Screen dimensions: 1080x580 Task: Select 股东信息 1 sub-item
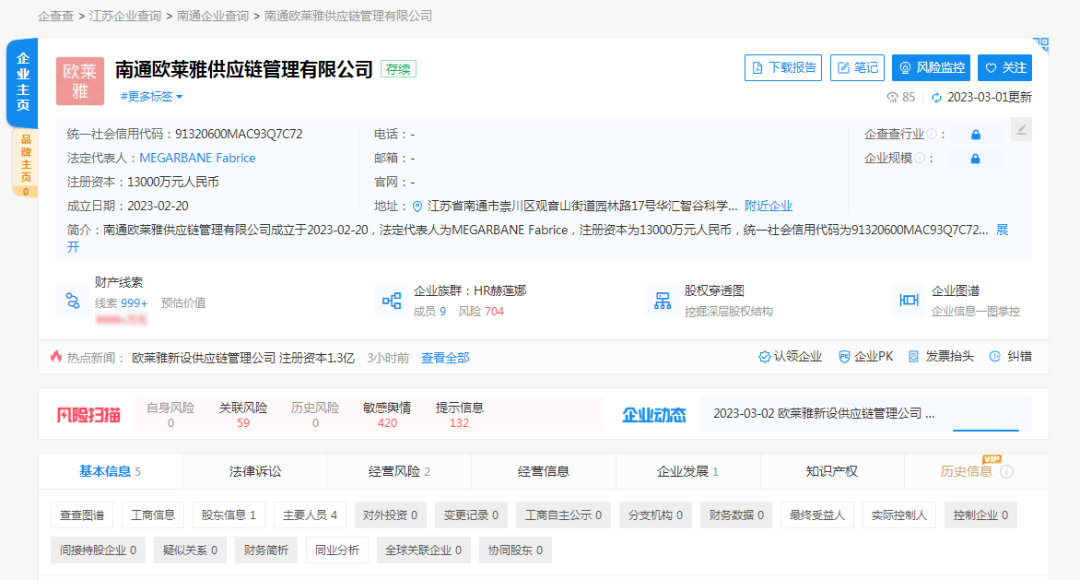[x=229, y=515]
